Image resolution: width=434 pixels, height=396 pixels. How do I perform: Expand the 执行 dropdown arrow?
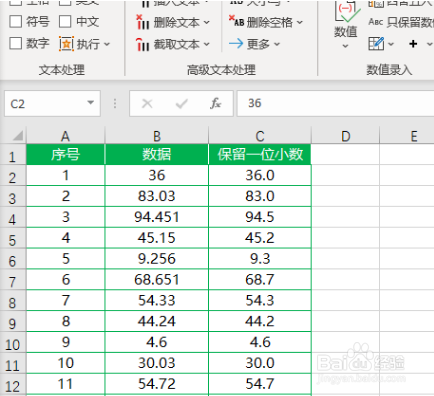click(107, 44)
